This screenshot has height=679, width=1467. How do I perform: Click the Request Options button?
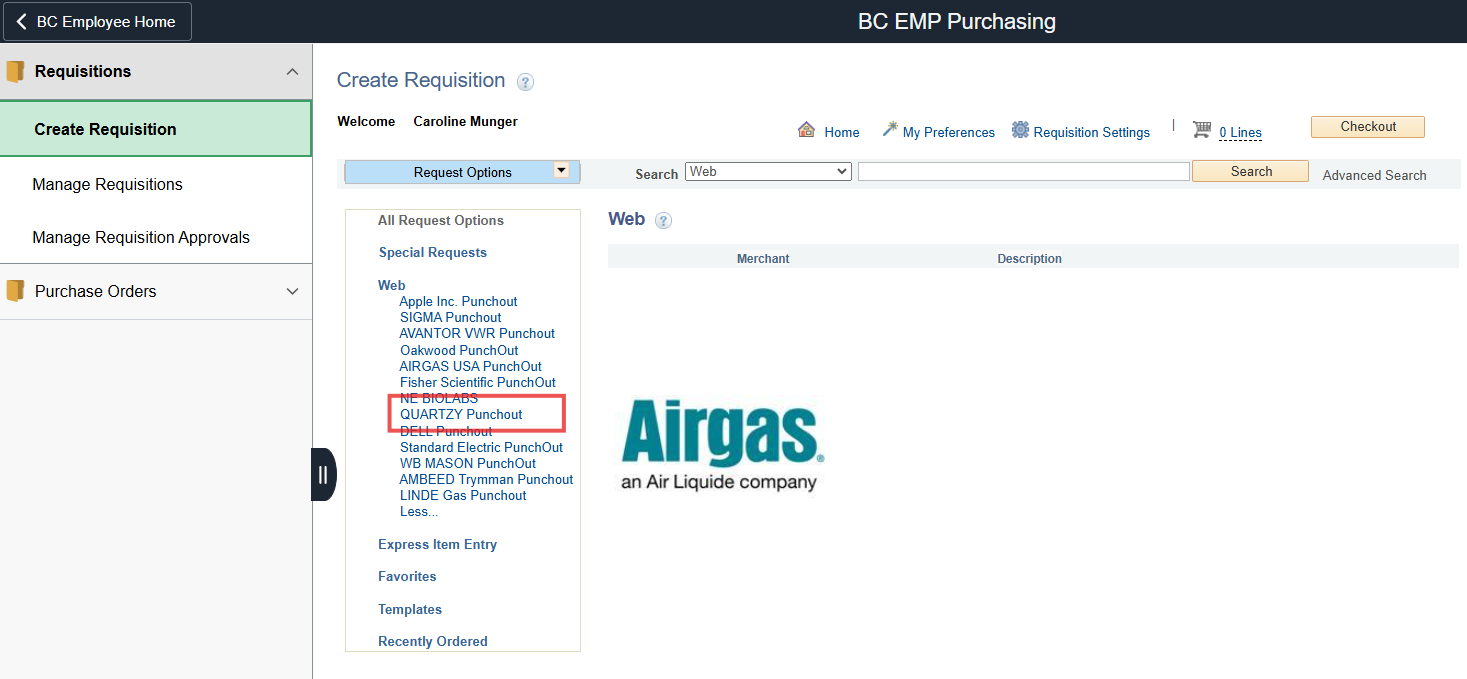(462, 172)
